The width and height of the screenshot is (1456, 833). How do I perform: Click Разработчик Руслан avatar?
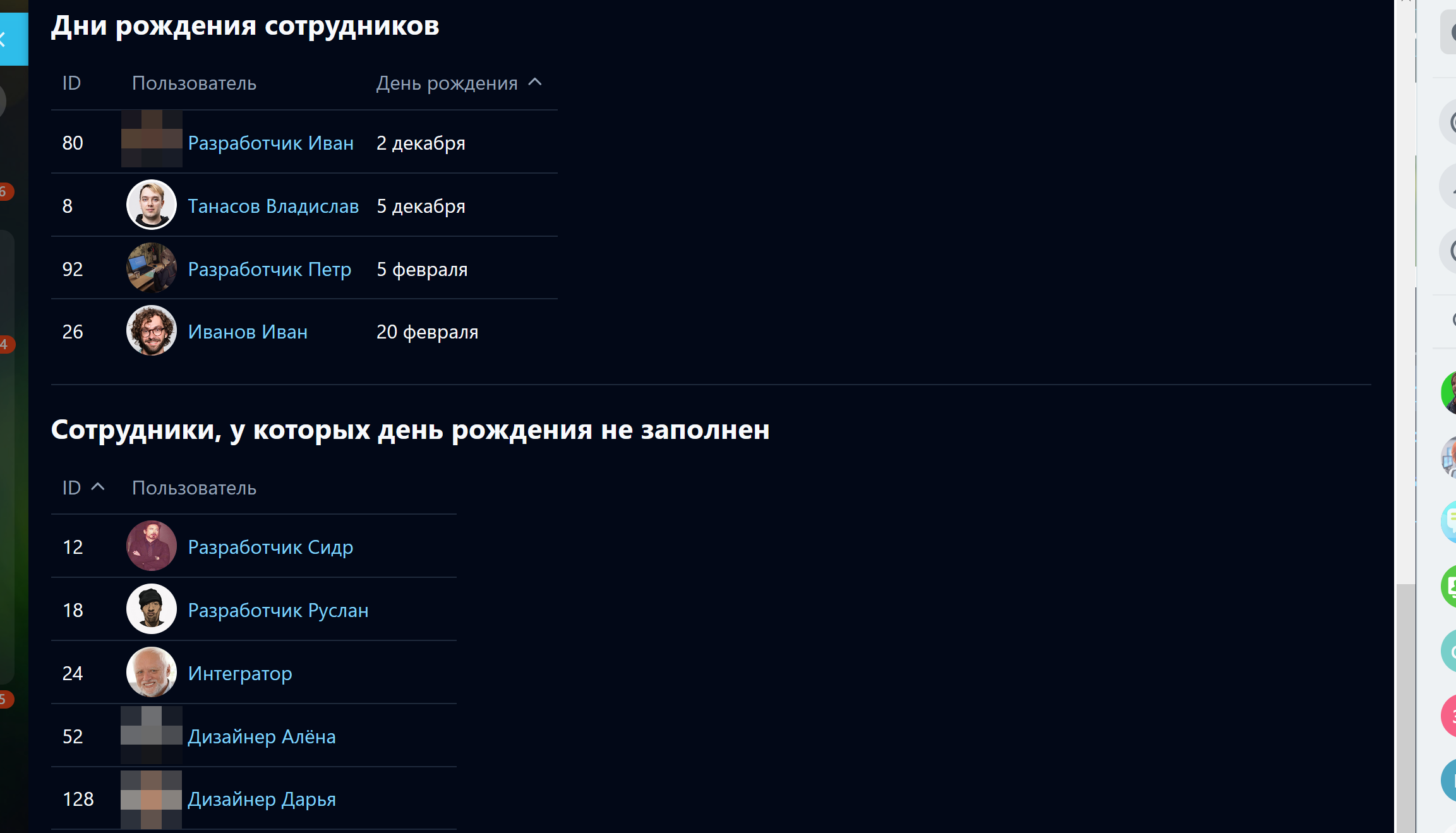(x=152, y=609)
